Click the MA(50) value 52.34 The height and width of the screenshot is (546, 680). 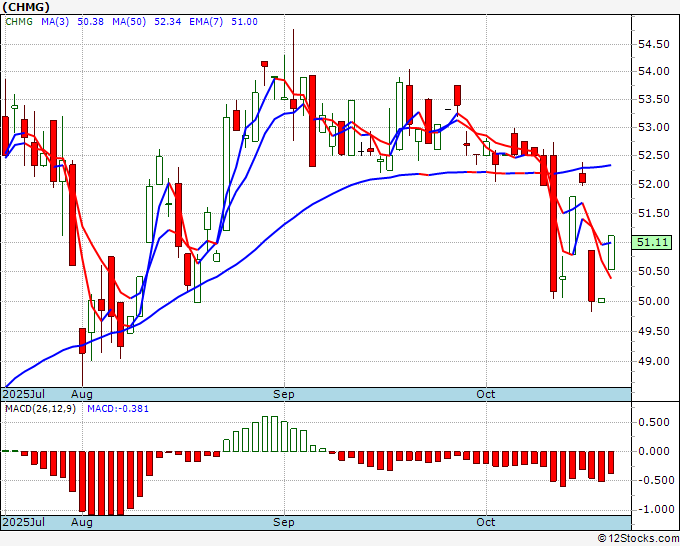[168, 22]
